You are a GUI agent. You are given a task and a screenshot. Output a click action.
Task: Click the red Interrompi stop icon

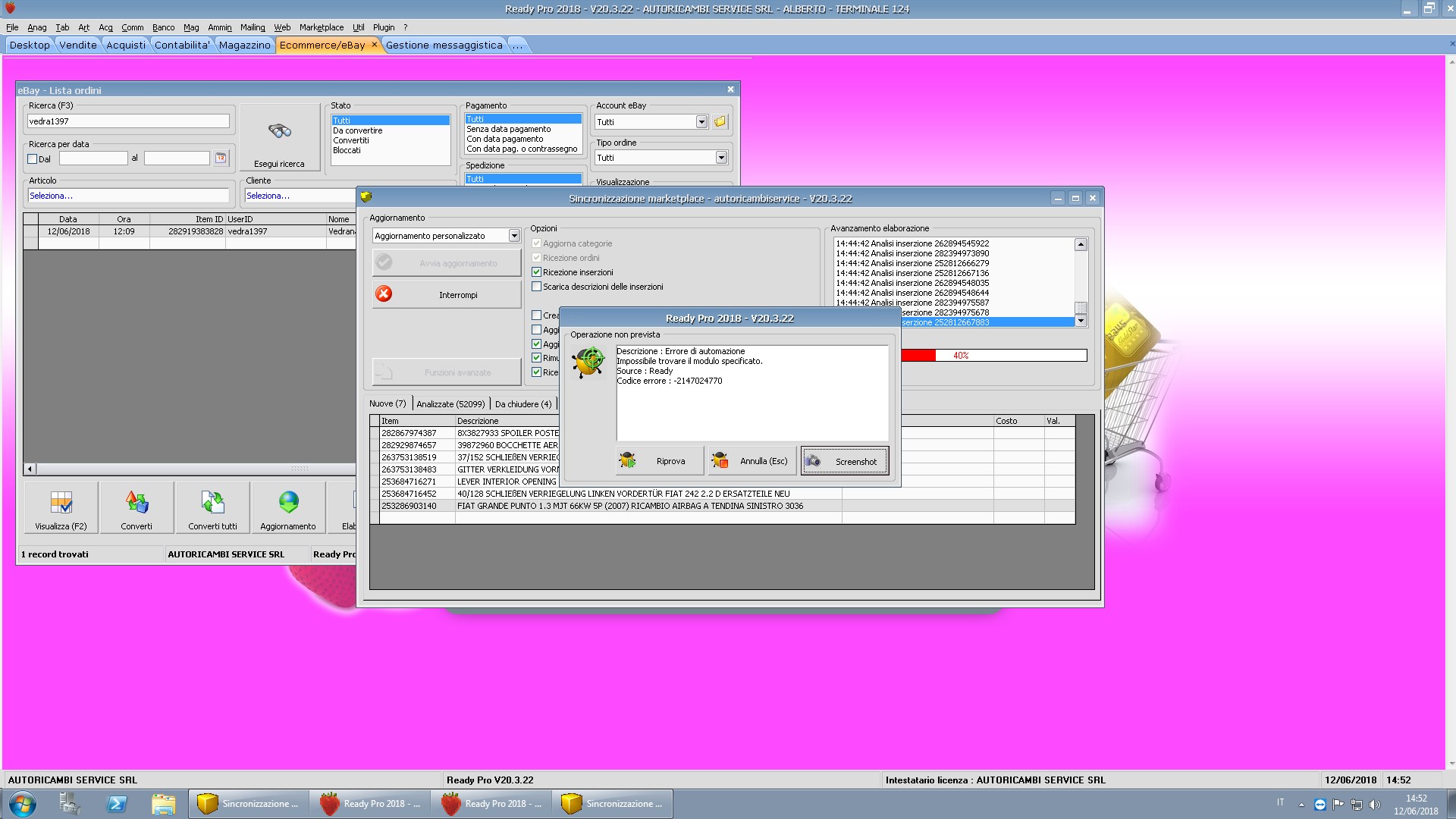tap(384, 294)
